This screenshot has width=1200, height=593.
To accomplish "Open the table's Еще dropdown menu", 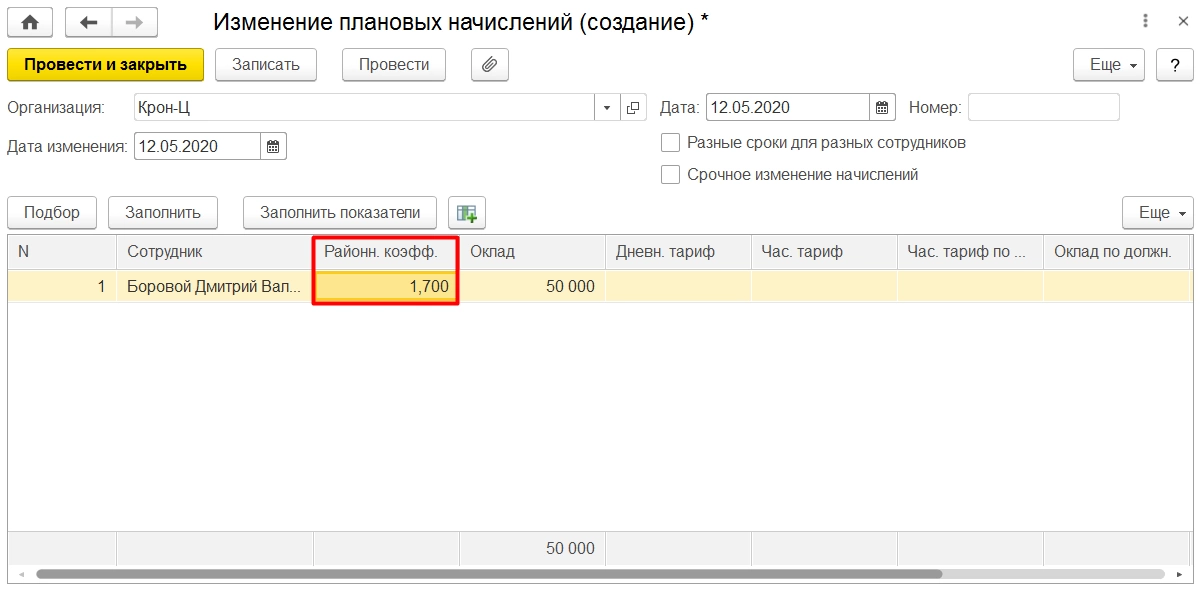I will click(x=1158, y=212).
